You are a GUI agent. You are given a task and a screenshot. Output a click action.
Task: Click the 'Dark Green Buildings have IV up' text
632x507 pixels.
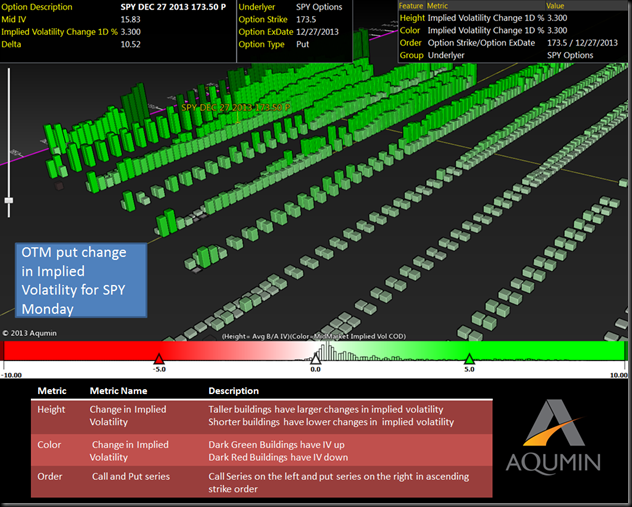click(x=276, y=445)
